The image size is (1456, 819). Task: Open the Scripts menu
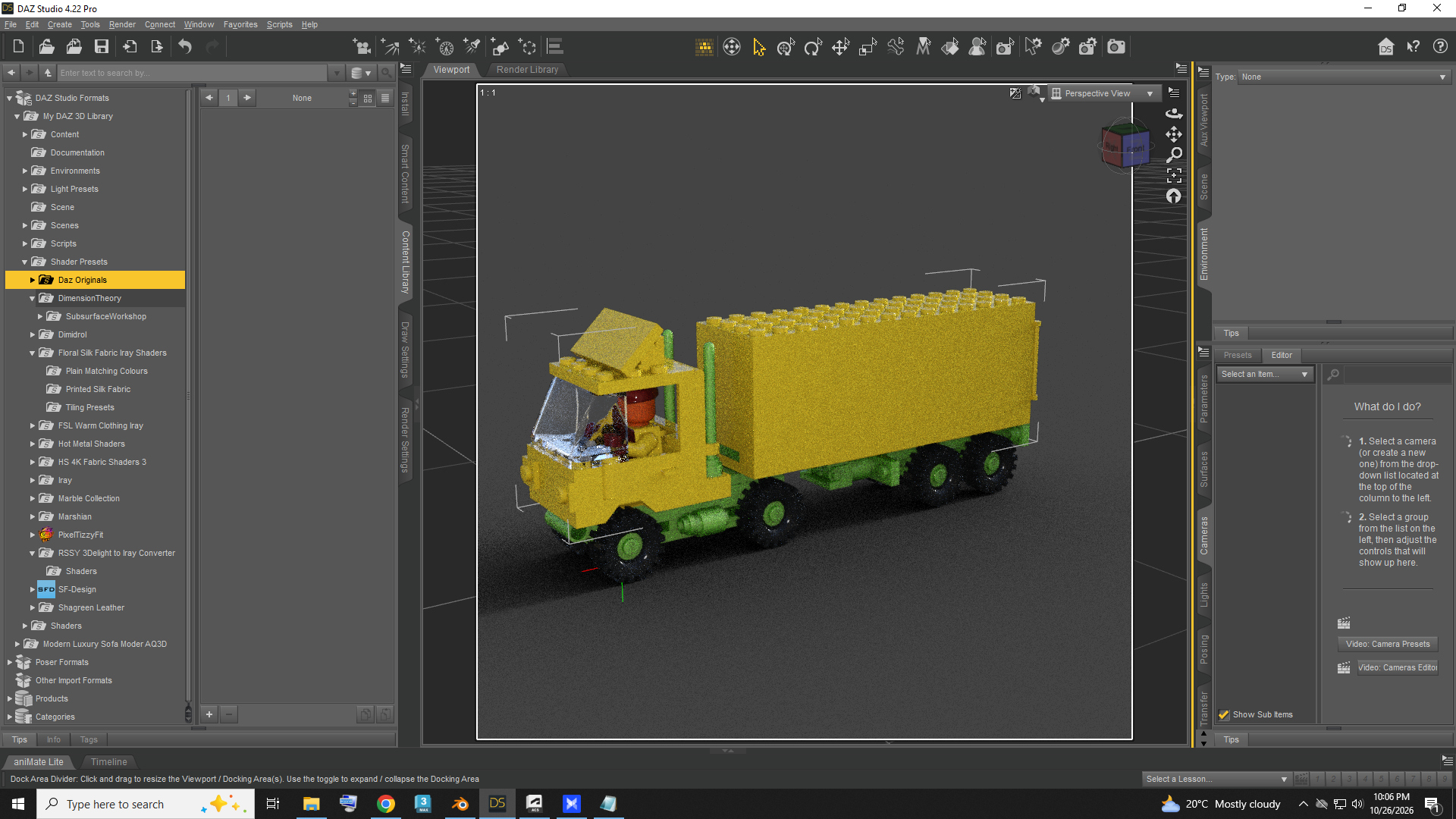pos(279,24)
